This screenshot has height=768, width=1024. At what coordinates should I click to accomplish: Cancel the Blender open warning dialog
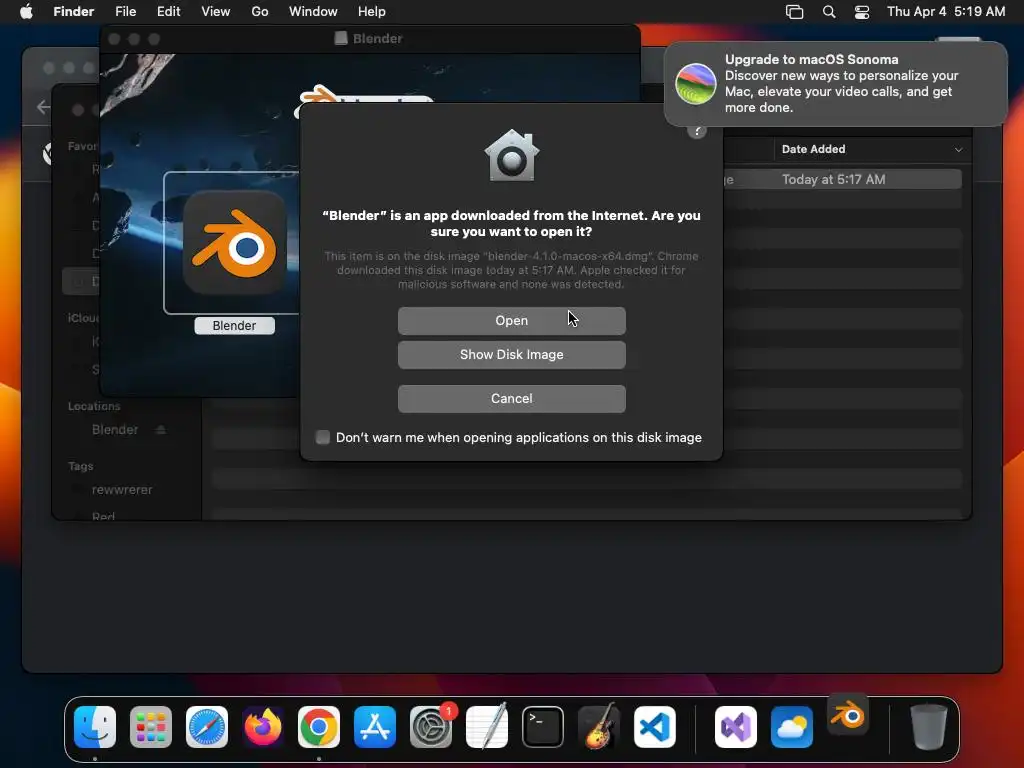(511, 398)
